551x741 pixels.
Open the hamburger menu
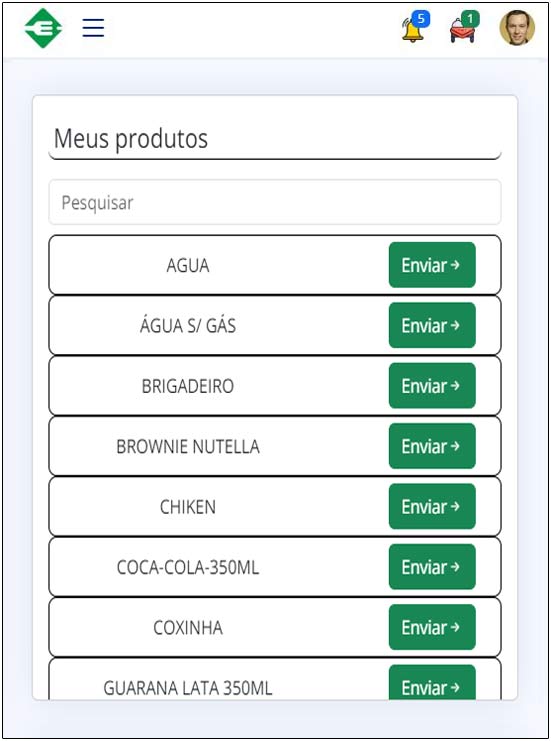[93, 28]
